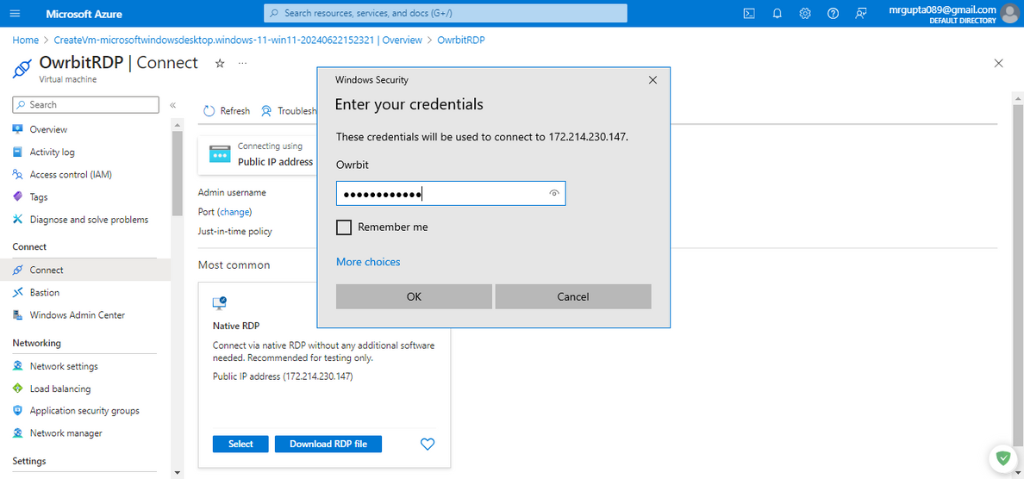Open Bastion in the Connect menu
This screenshot has height=480, width=1024.
click(44, 292)
